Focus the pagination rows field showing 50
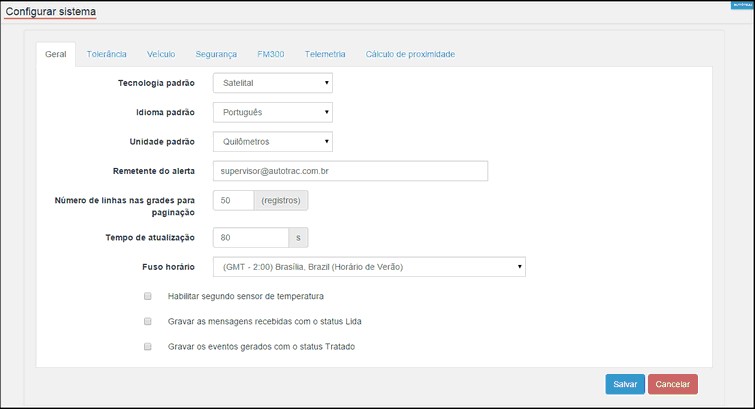Screen dimensions: 755x409 coord(234,200)
